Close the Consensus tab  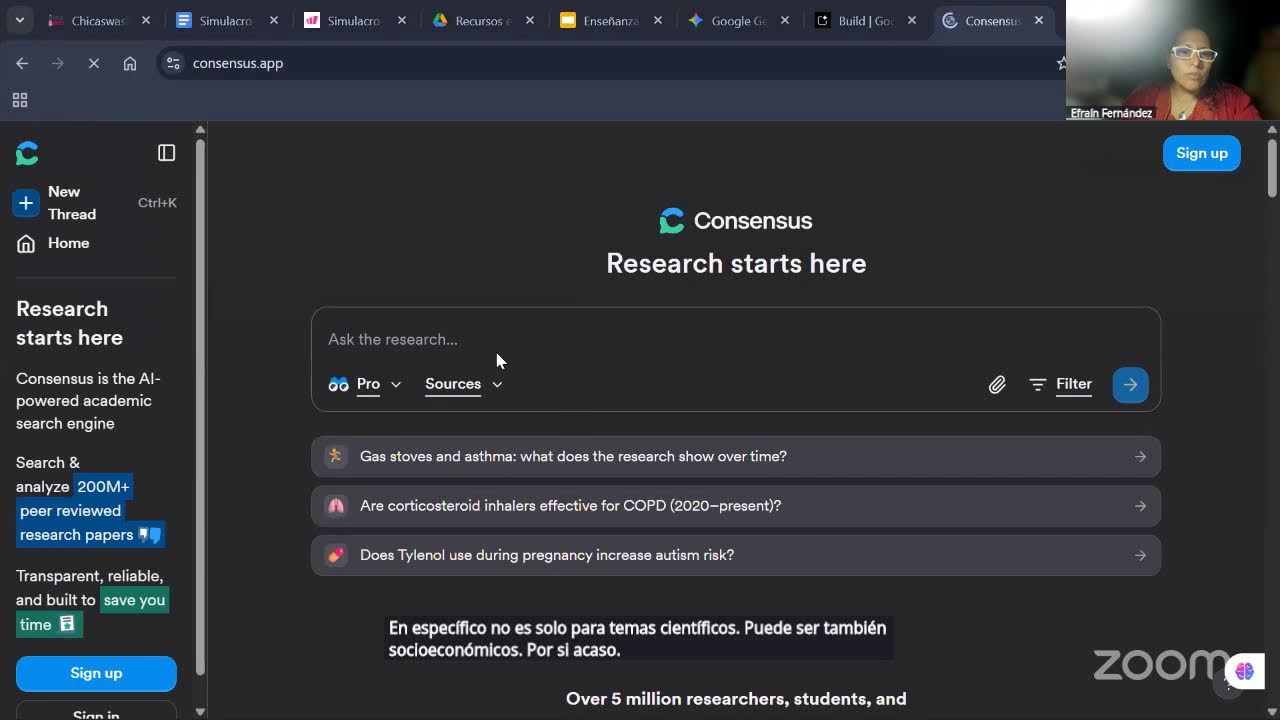tap(1039, 20)
